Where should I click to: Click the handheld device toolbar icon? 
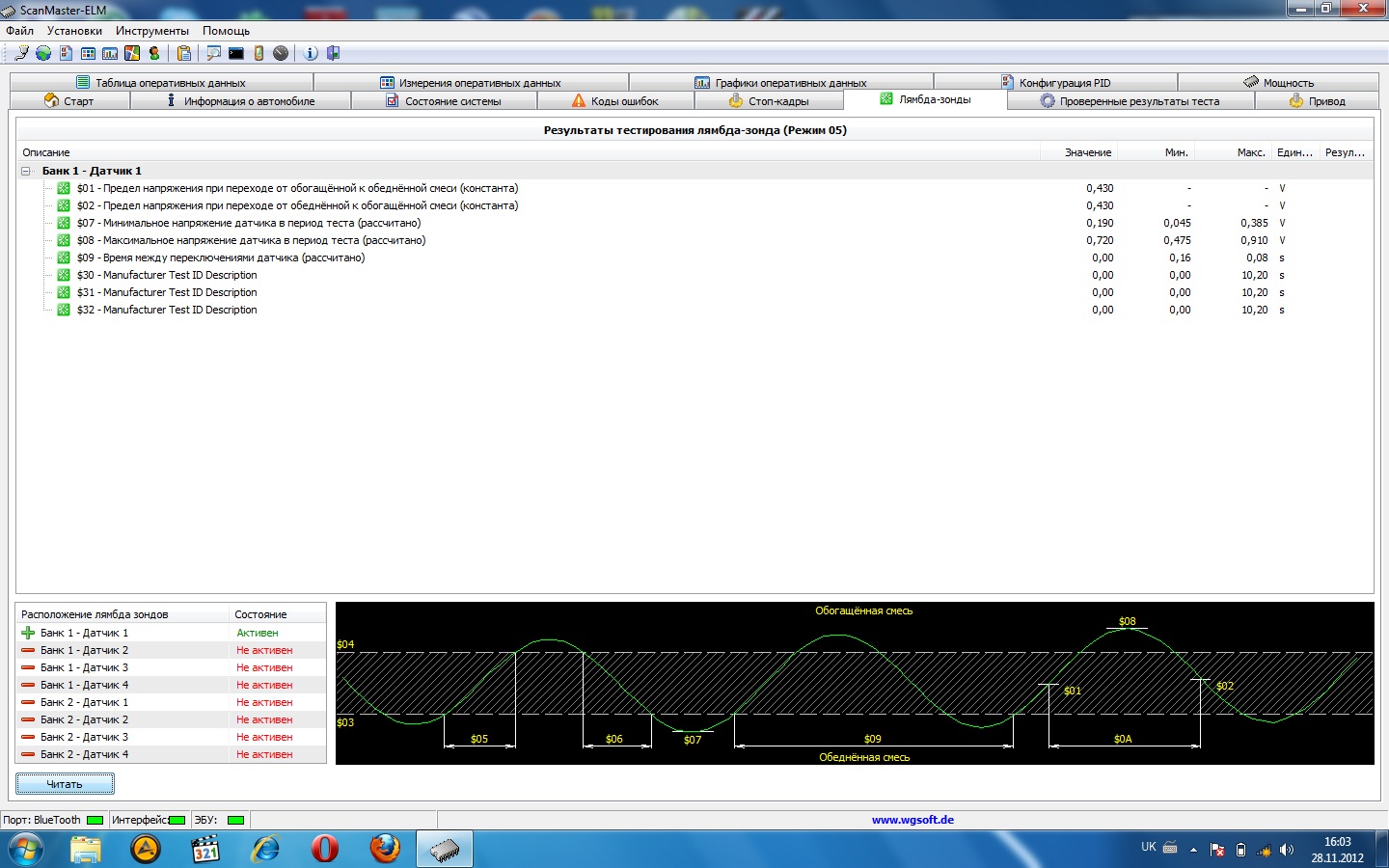pyautogui.click(x=259, y=53)
